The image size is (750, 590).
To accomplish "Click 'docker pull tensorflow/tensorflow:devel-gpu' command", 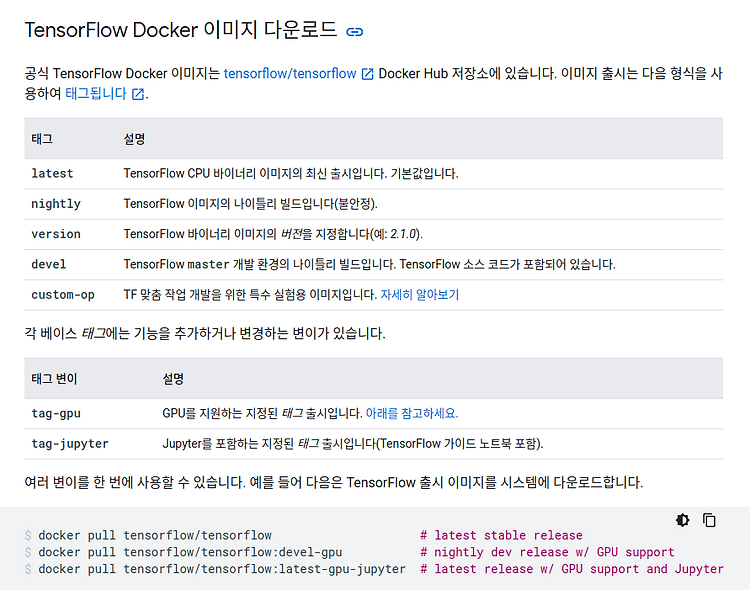I will (190, 552).
